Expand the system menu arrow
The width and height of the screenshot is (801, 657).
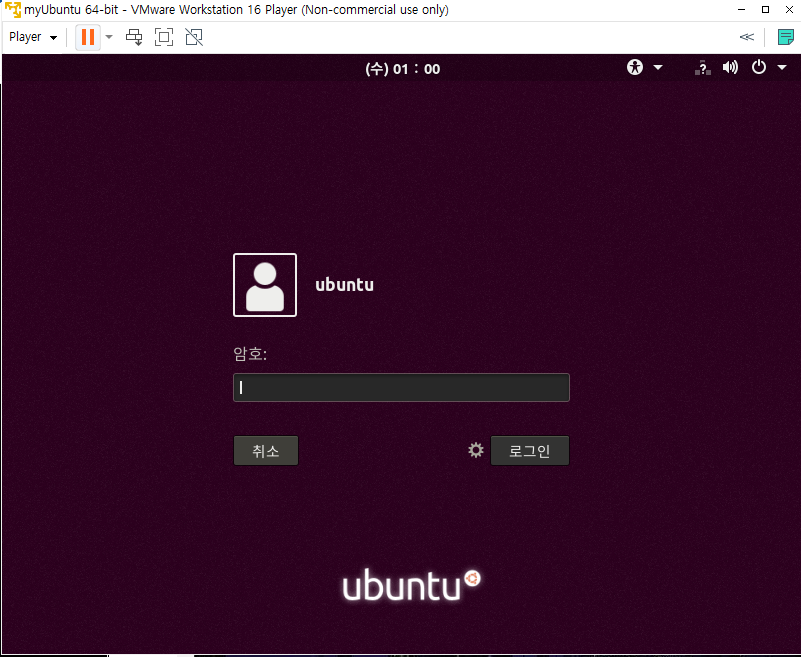pyautogui.click(x=782, y=67)
